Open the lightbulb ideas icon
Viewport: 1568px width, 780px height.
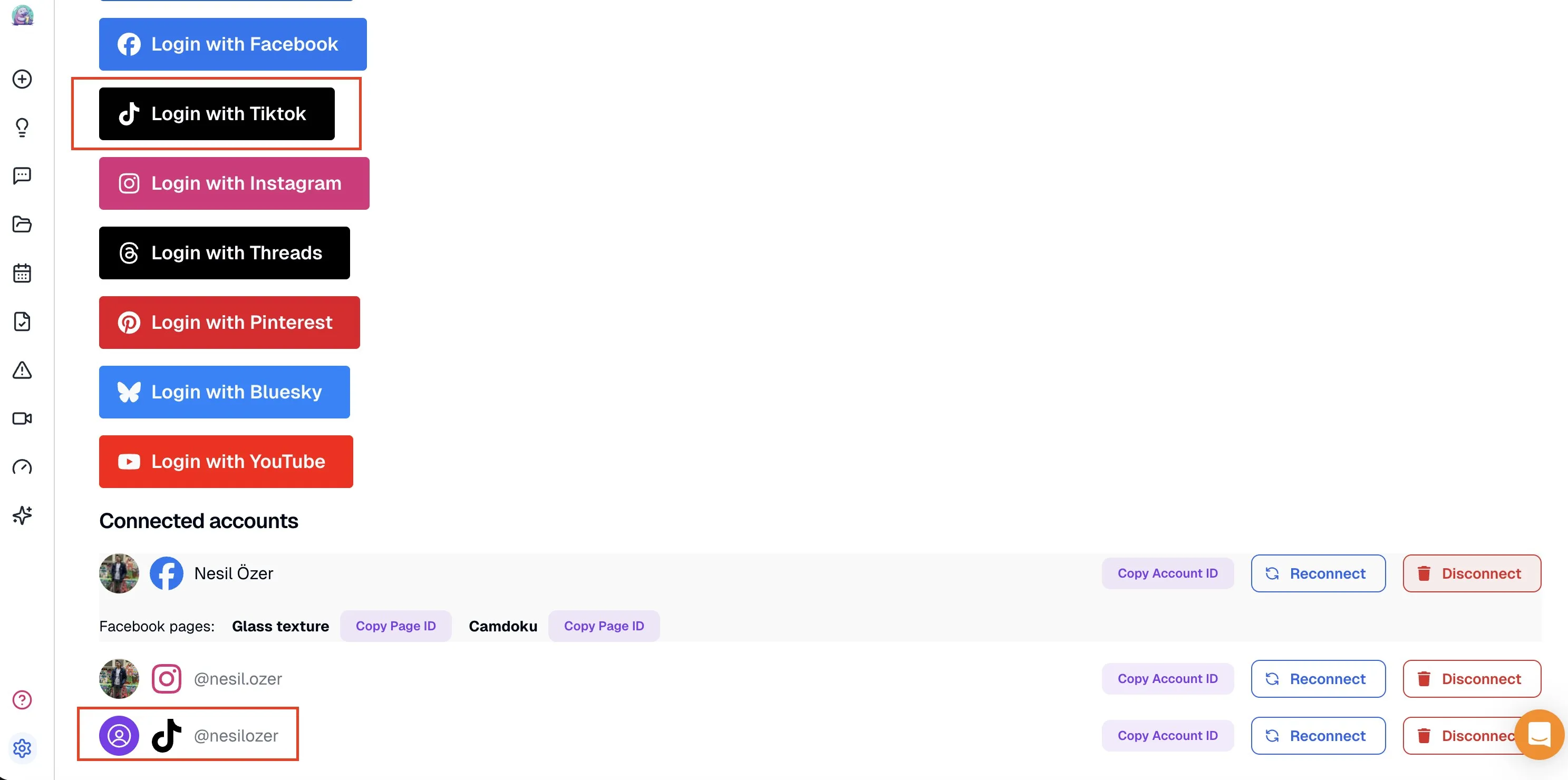(23, 127)
